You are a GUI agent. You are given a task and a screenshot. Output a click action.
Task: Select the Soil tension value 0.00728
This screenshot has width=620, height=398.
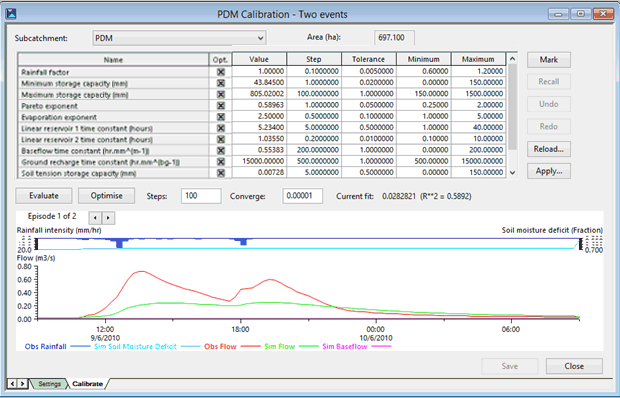[259, 172]
